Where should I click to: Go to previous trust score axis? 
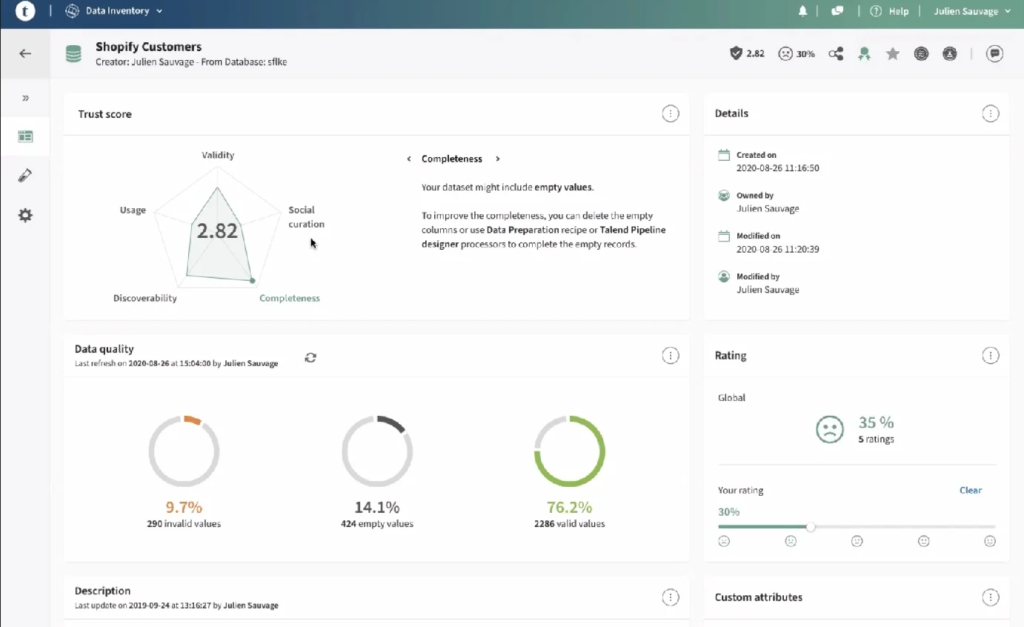pyautogui.click(x=409, y=159)
